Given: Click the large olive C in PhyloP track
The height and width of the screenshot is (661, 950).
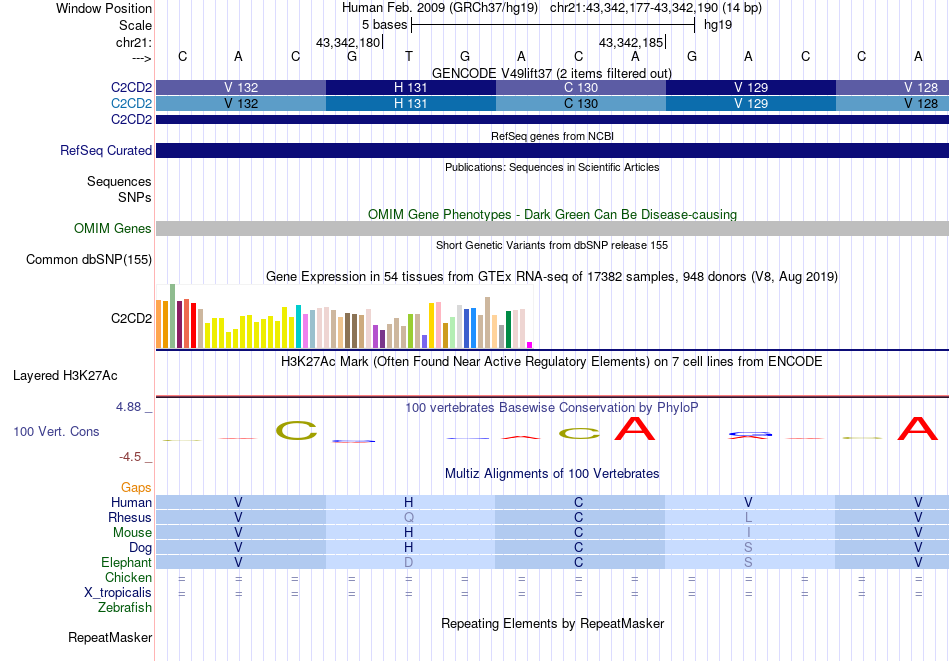Looking at the screenshot, I should tap(296, 430).
